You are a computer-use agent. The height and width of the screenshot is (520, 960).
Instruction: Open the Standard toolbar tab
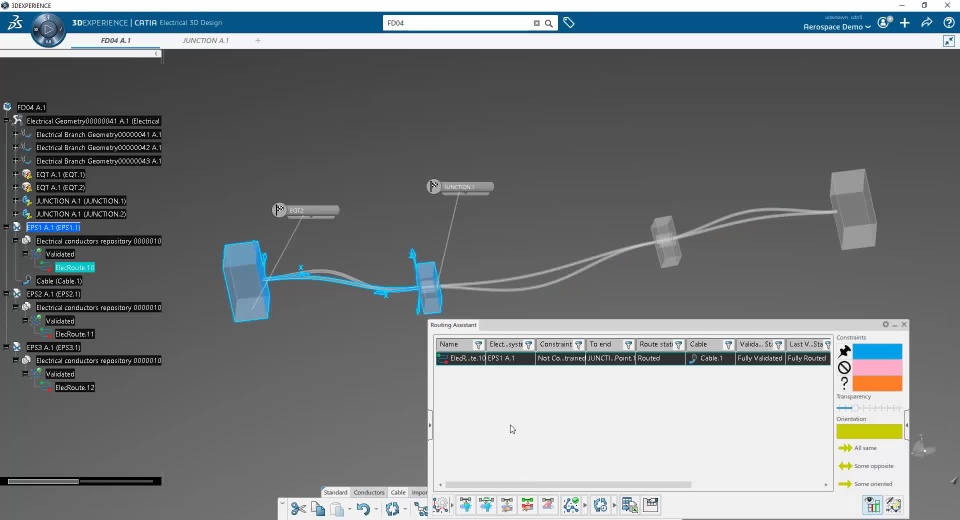[336, 492]
